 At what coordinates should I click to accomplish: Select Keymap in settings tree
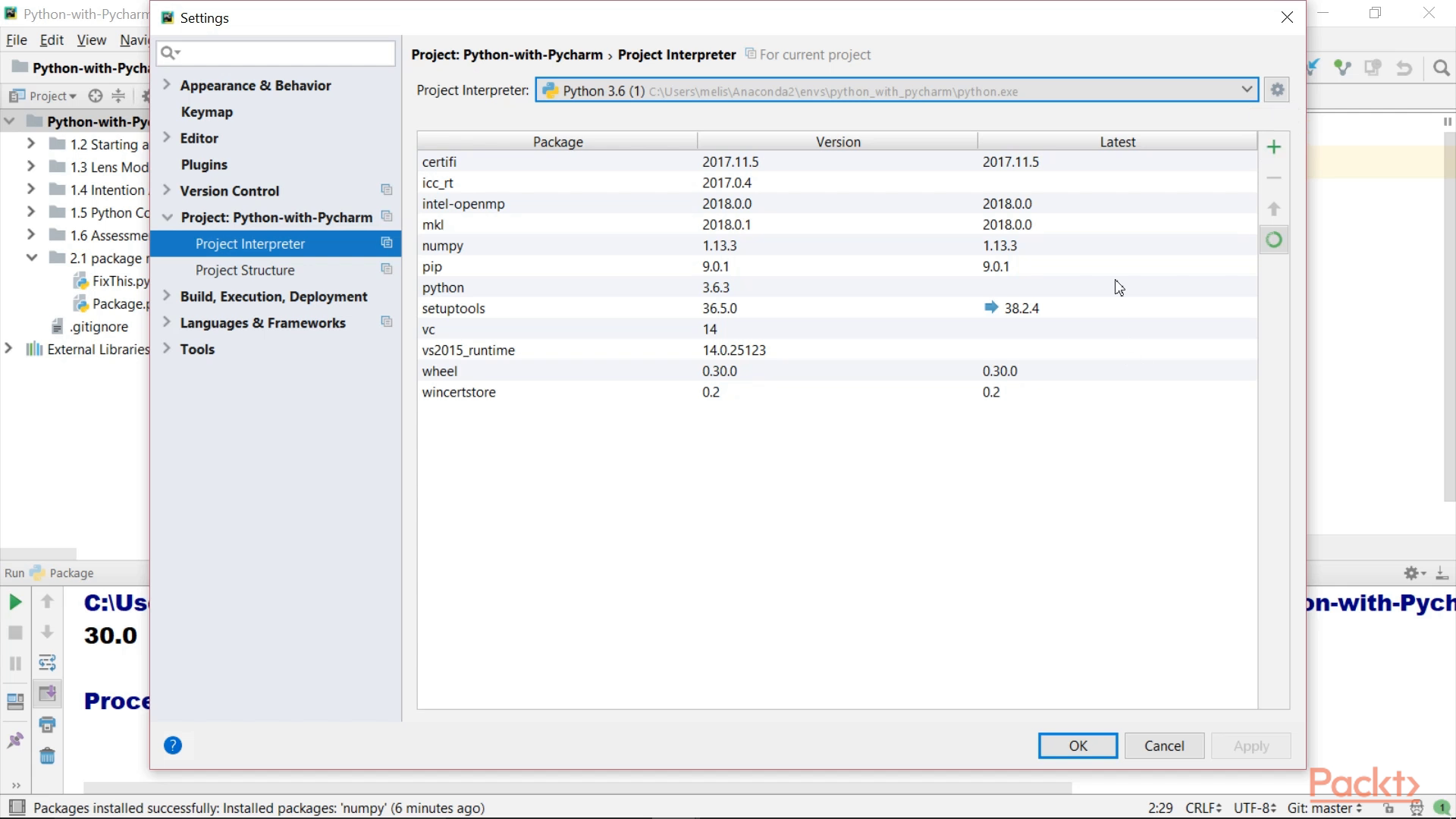(x=207, y=112)
